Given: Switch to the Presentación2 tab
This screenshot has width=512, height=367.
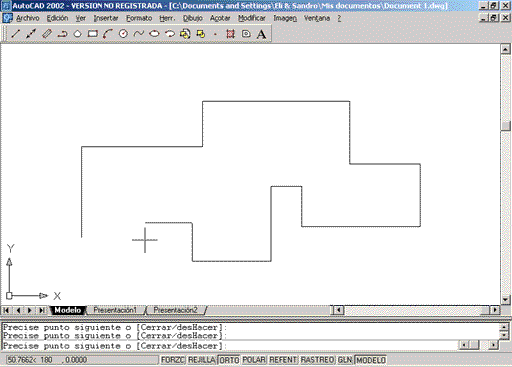Looking at the screenshot, I should pos(175,310).
